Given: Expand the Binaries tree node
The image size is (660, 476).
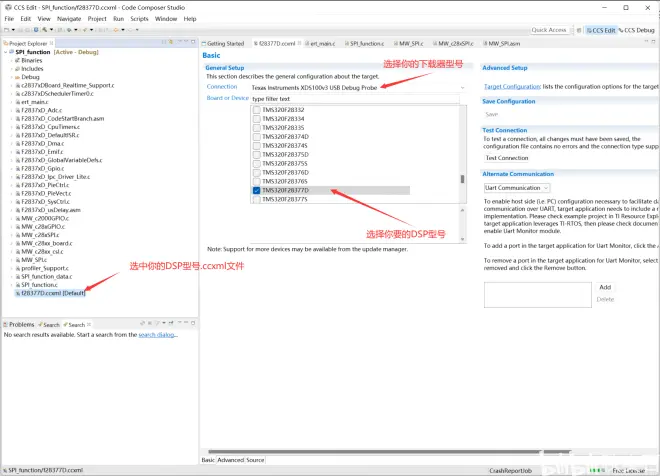Looking at the screenshot, I should click(x=11, y=61).
